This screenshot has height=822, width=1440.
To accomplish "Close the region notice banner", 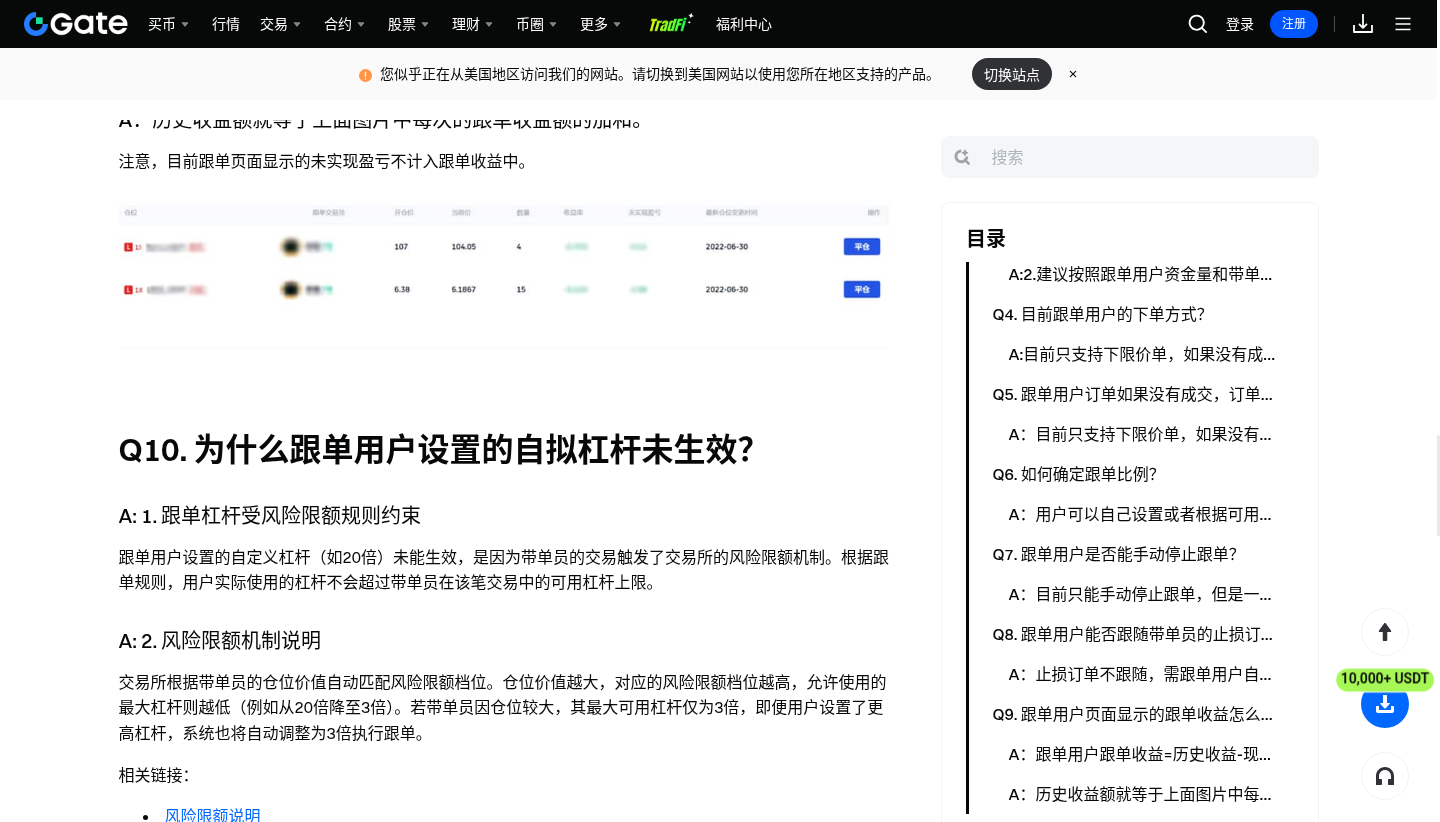I will point(1073,74).
